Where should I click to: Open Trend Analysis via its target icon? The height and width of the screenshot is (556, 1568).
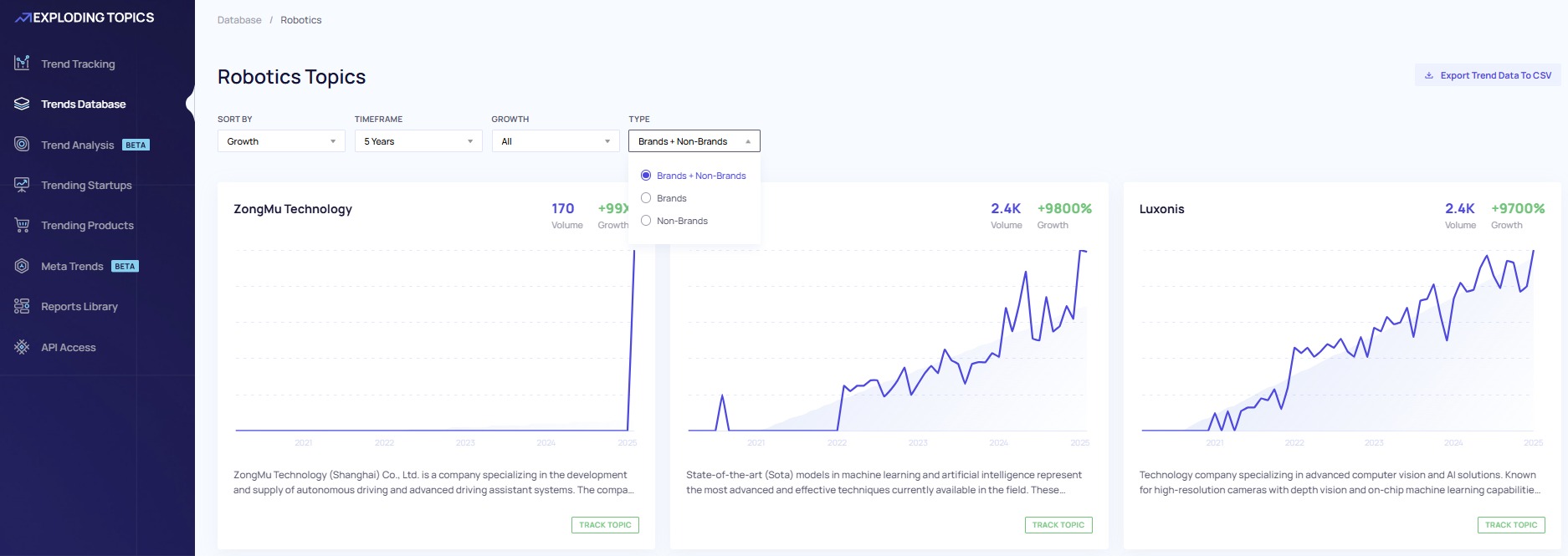pos(22,145)
